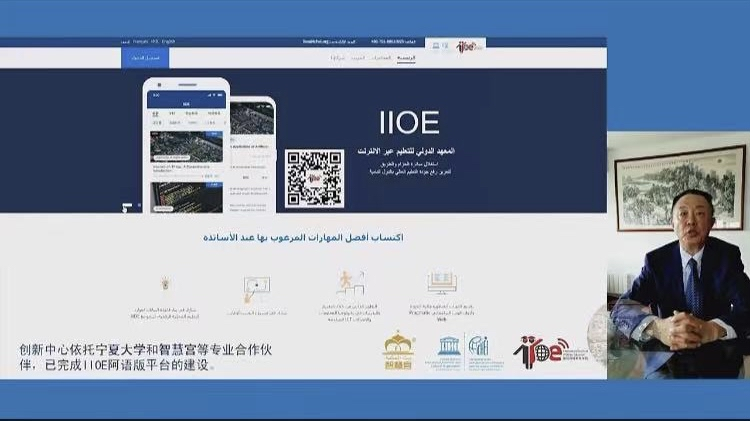Click the IIOE logo in the website header
Screen dimensions: 750x421
coord(468,46)
